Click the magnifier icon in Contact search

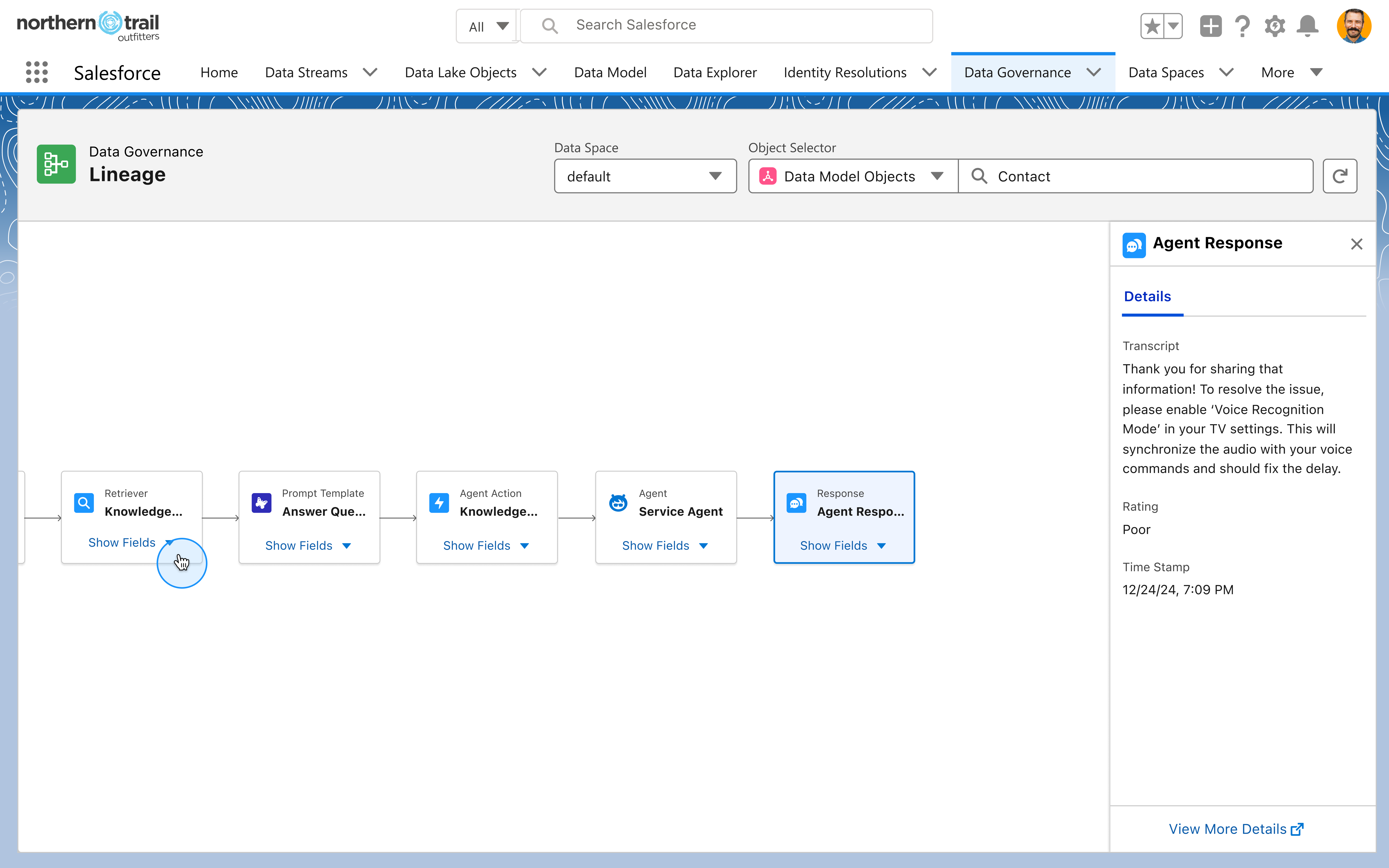pyautogui.click(x=979, y=176)
